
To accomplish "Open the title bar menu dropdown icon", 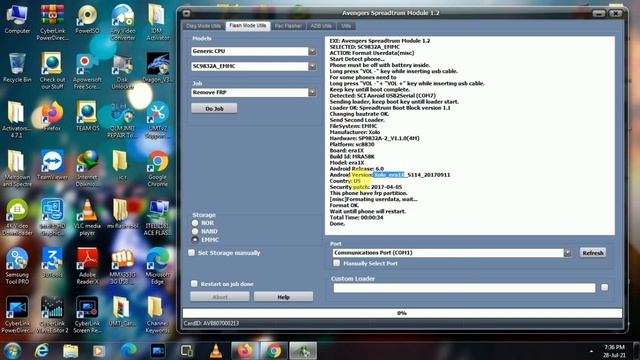I will (187, 13).
